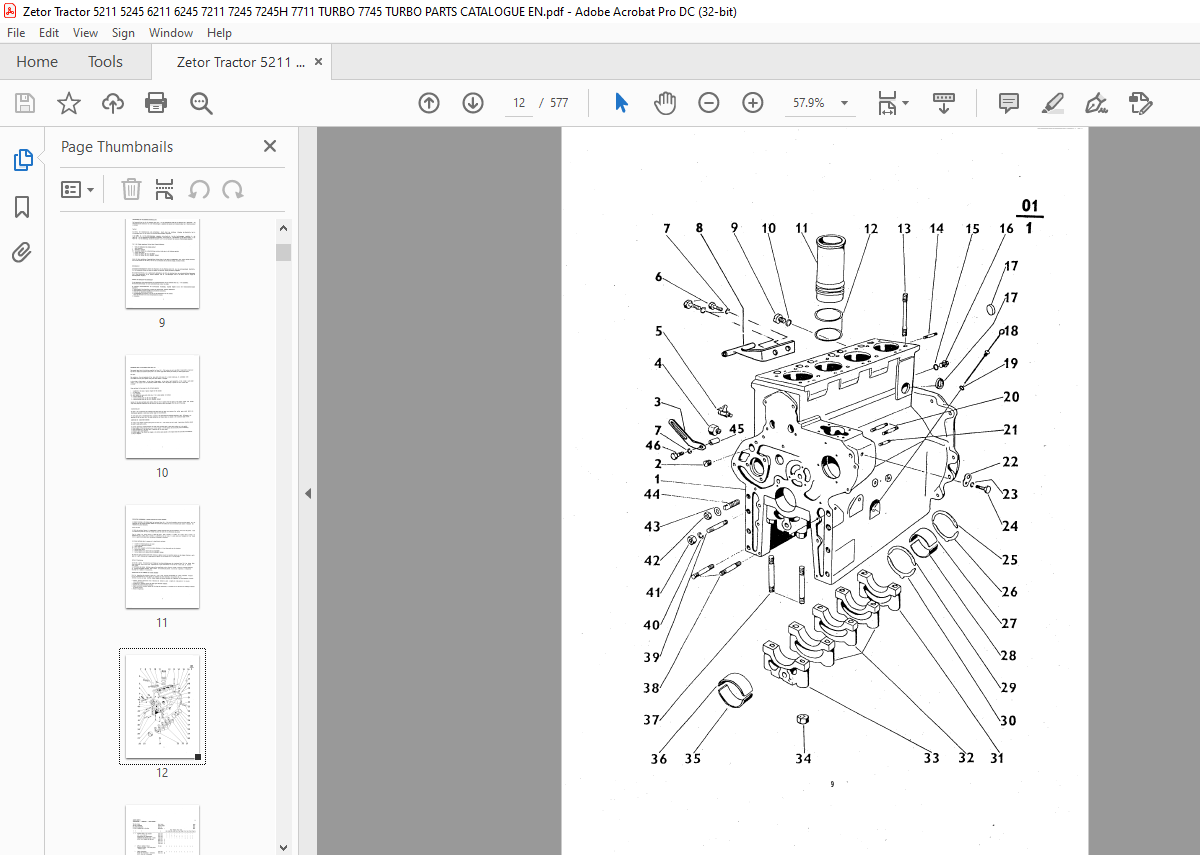
Task: Open the Edit menu
Action: point(49,33)
